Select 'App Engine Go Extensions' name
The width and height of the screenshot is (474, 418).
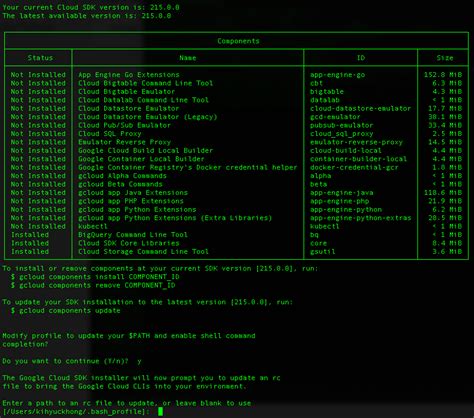pyautogui.click(x=129, y=75)
